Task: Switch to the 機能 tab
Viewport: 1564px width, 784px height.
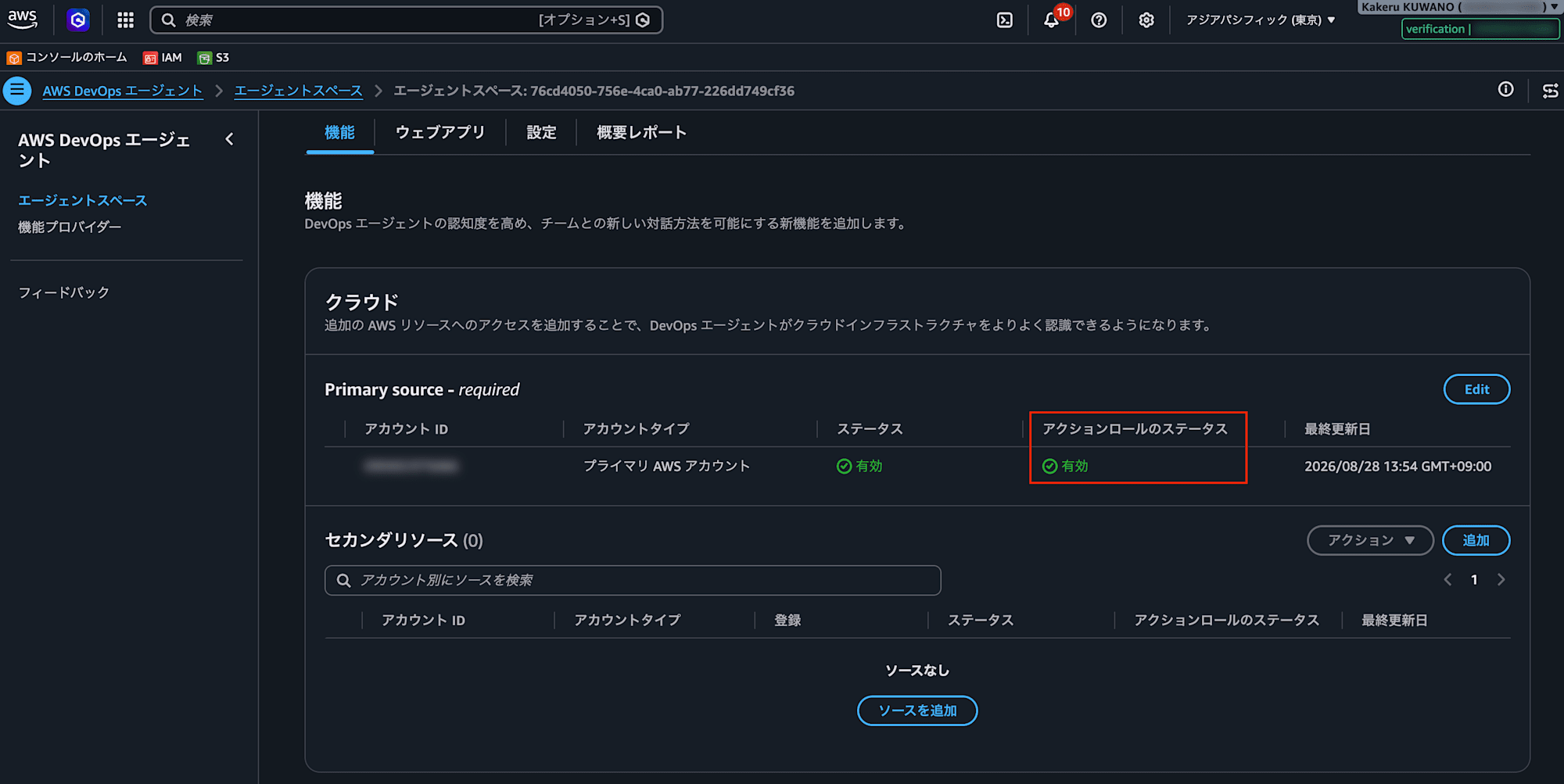Action: click(x=339, y=133)
